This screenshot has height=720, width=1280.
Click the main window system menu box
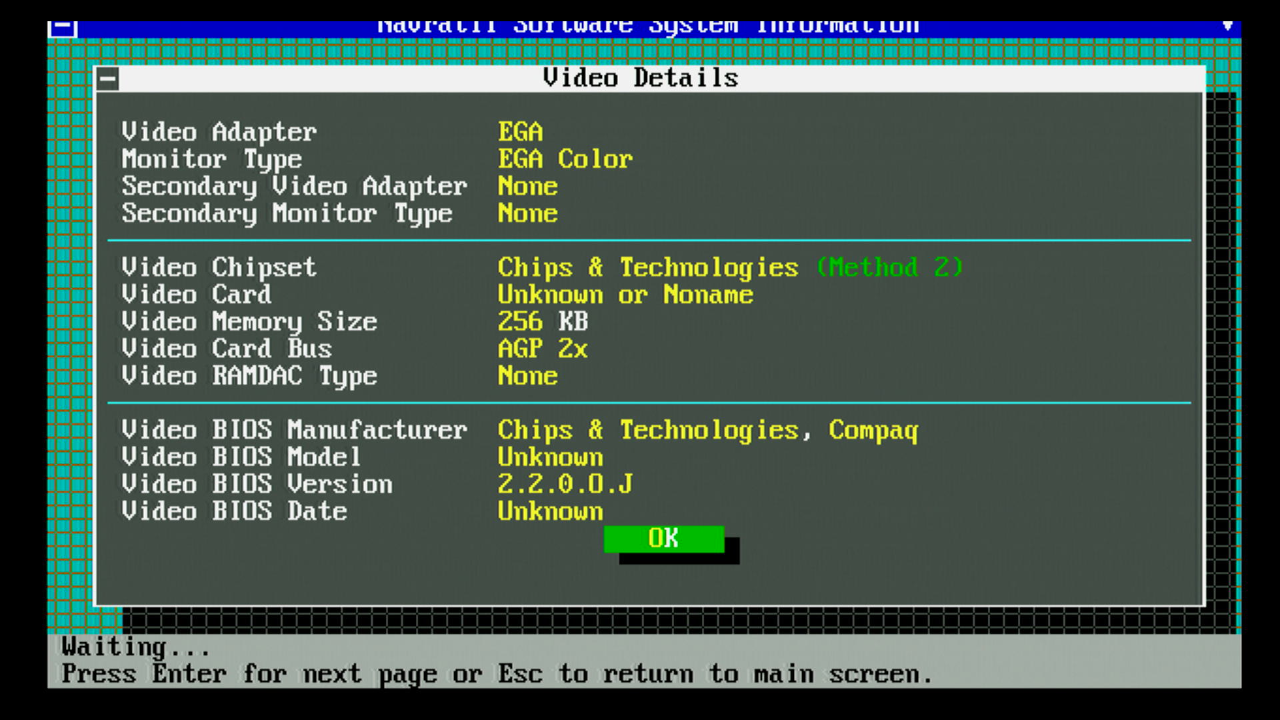point(62,27)
